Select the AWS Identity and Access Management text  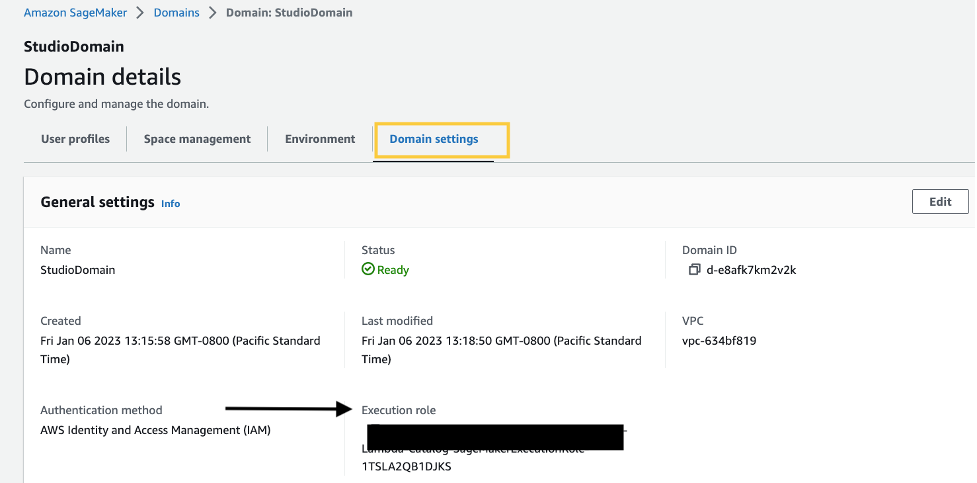pyautogui.click(x=156, y=430)
